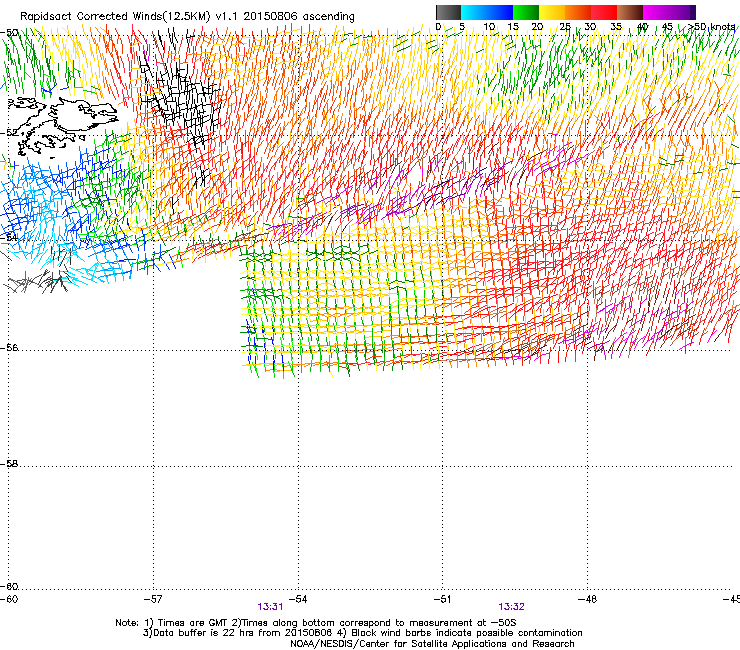Click the pass time label 13:31
The width and height of the screenshot is (740, 650).
click(270, 607)
